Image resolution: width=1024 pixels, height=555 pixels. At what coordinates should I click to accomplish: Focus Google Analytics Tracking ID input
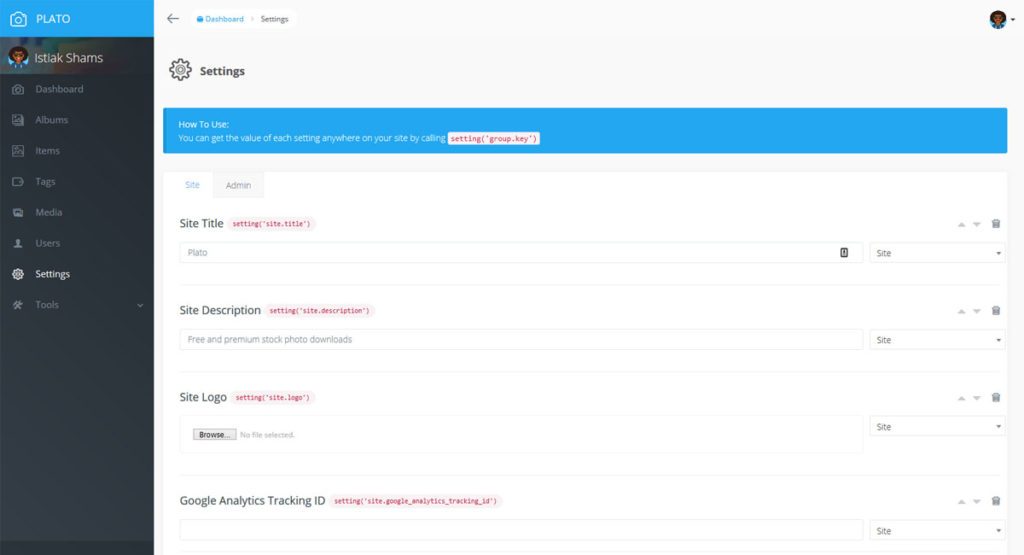click(x=521, y=530)
